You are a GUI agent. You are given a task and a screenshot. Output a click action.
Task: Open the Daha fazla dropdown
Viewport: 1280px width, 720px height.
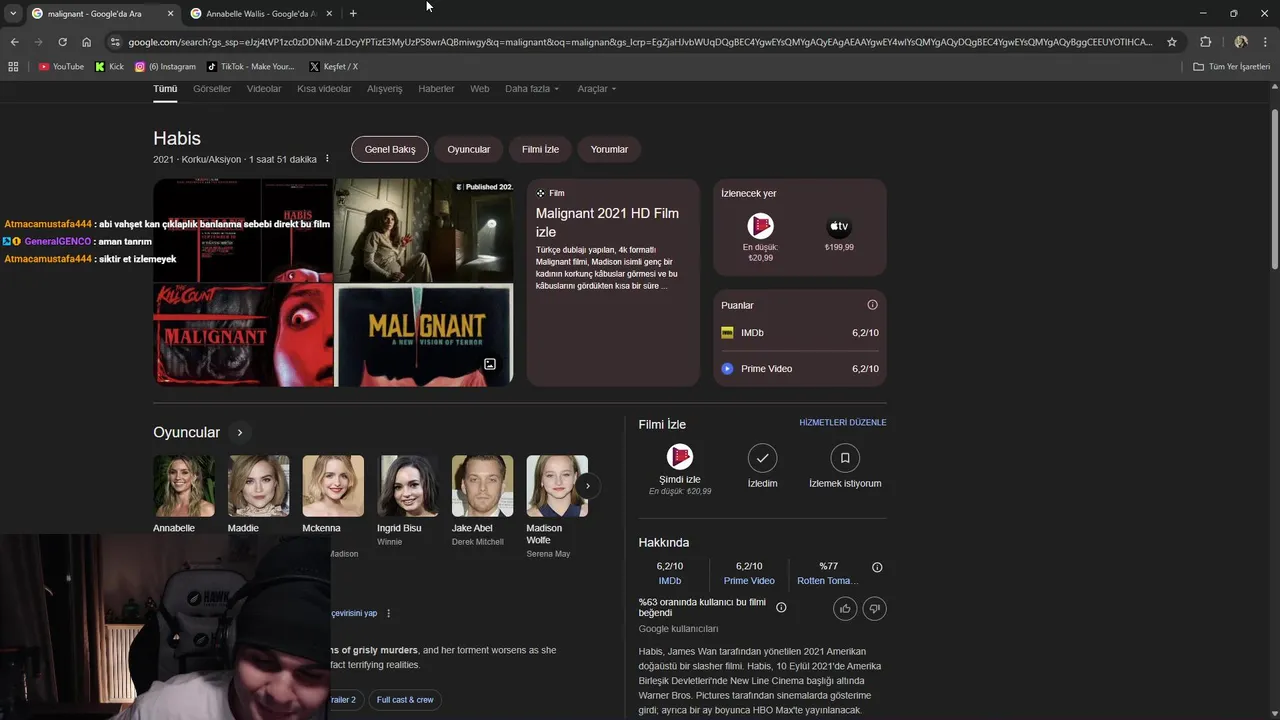532,89
